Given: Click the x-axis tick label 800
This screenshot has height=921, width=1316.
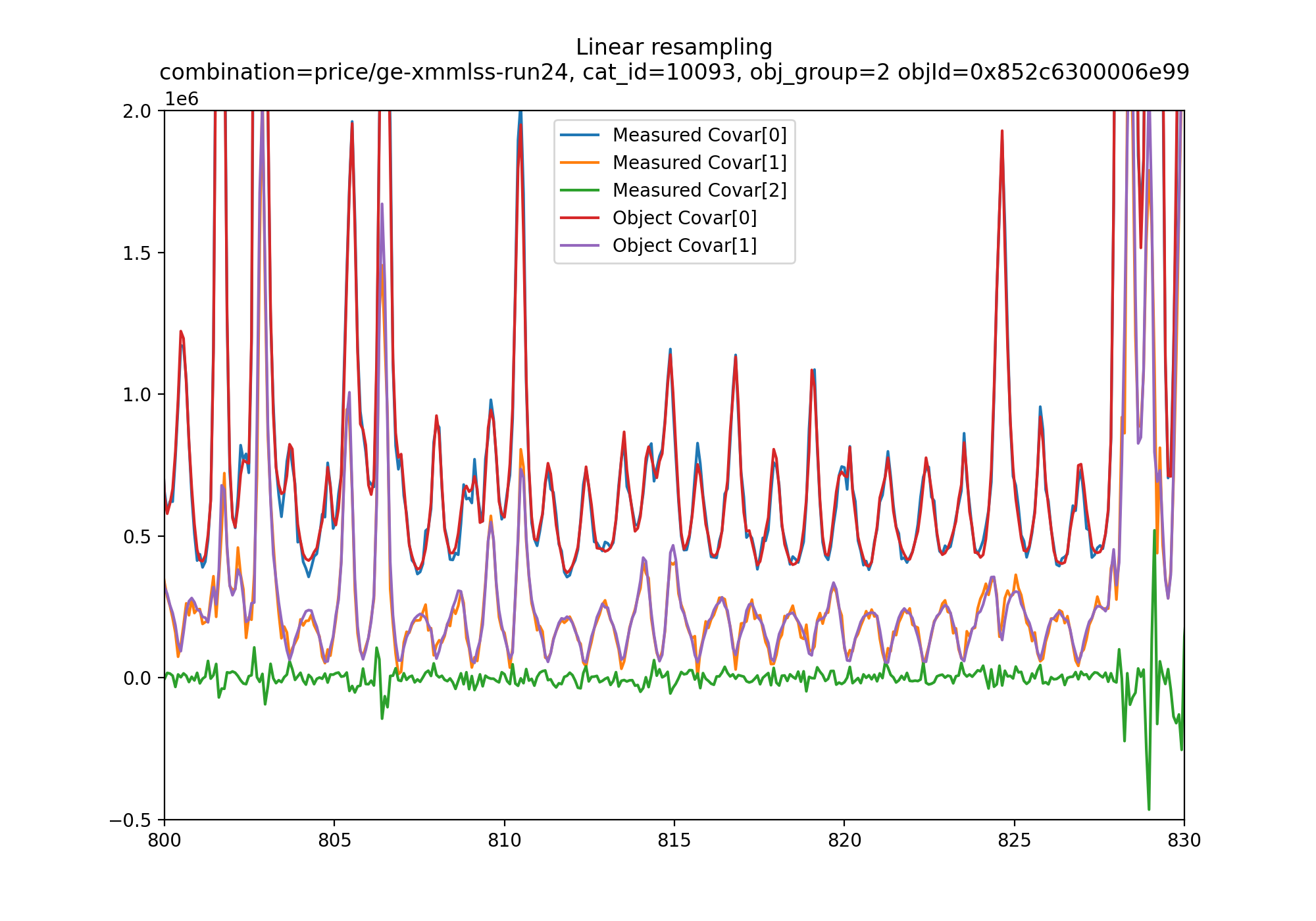Looking at the screenshot, I should [x=164, y=840].
